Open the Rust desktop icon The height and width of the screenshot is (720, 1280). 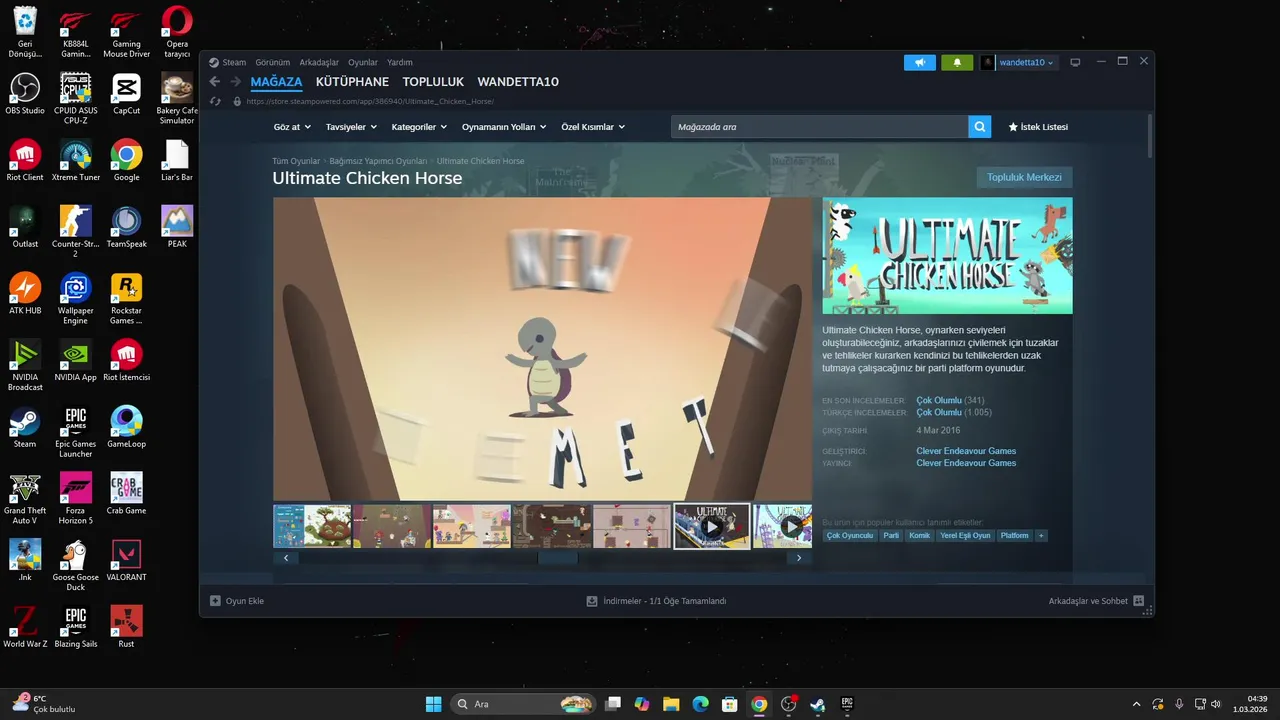(126, 627)
